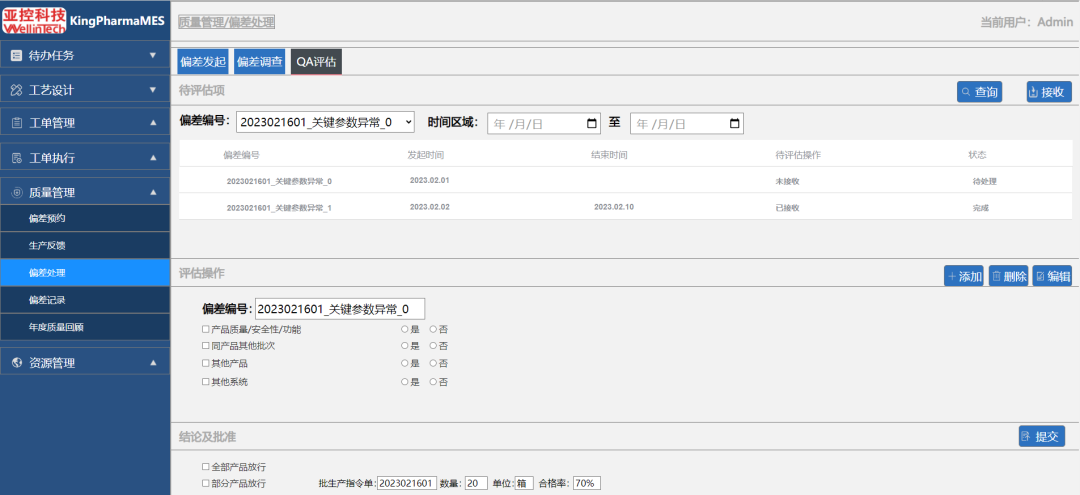Click the 工艺设计 tools icon

click(x=17, y=90)
